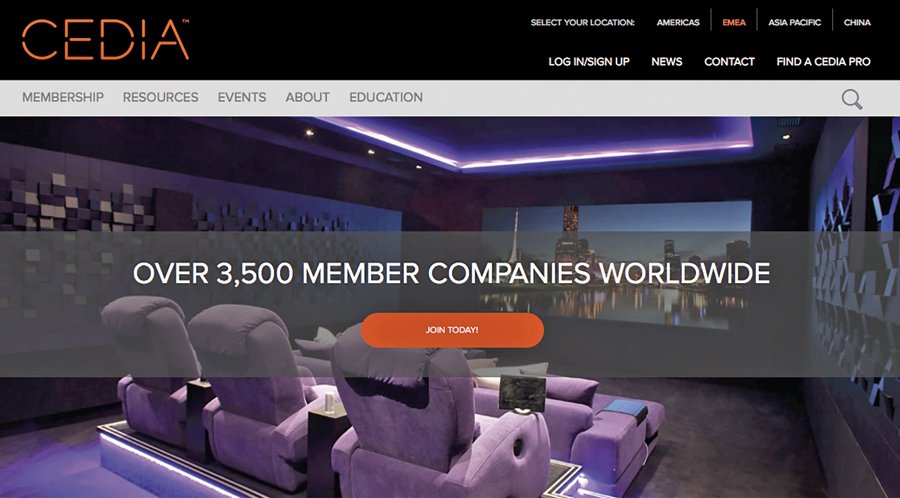Viewport: 900px width, 498px height.
Task: Select the EMEA location
Action: 734,22
